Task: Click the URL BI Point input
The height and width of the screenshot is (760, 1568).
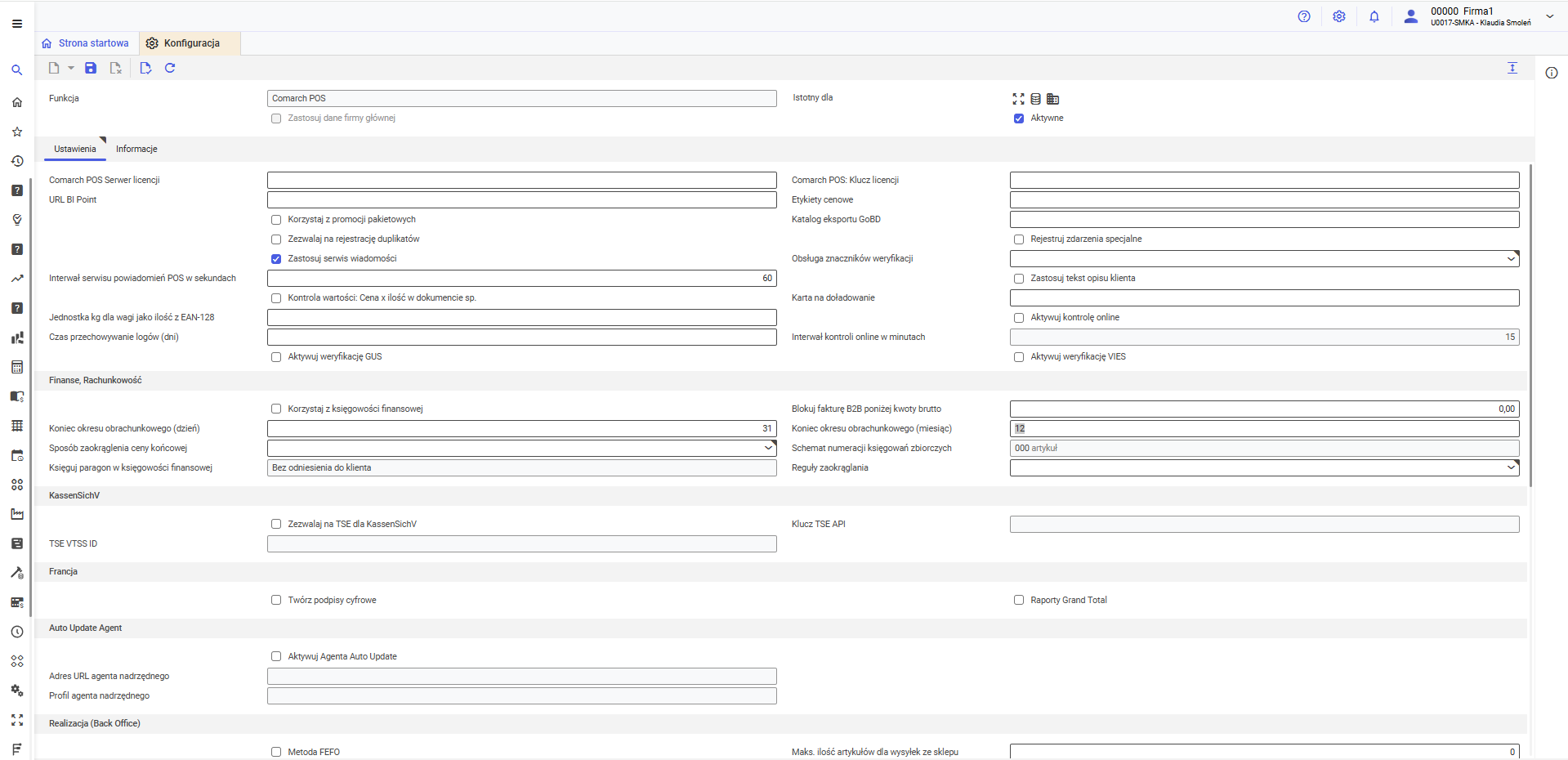Action: pos(522,200)
